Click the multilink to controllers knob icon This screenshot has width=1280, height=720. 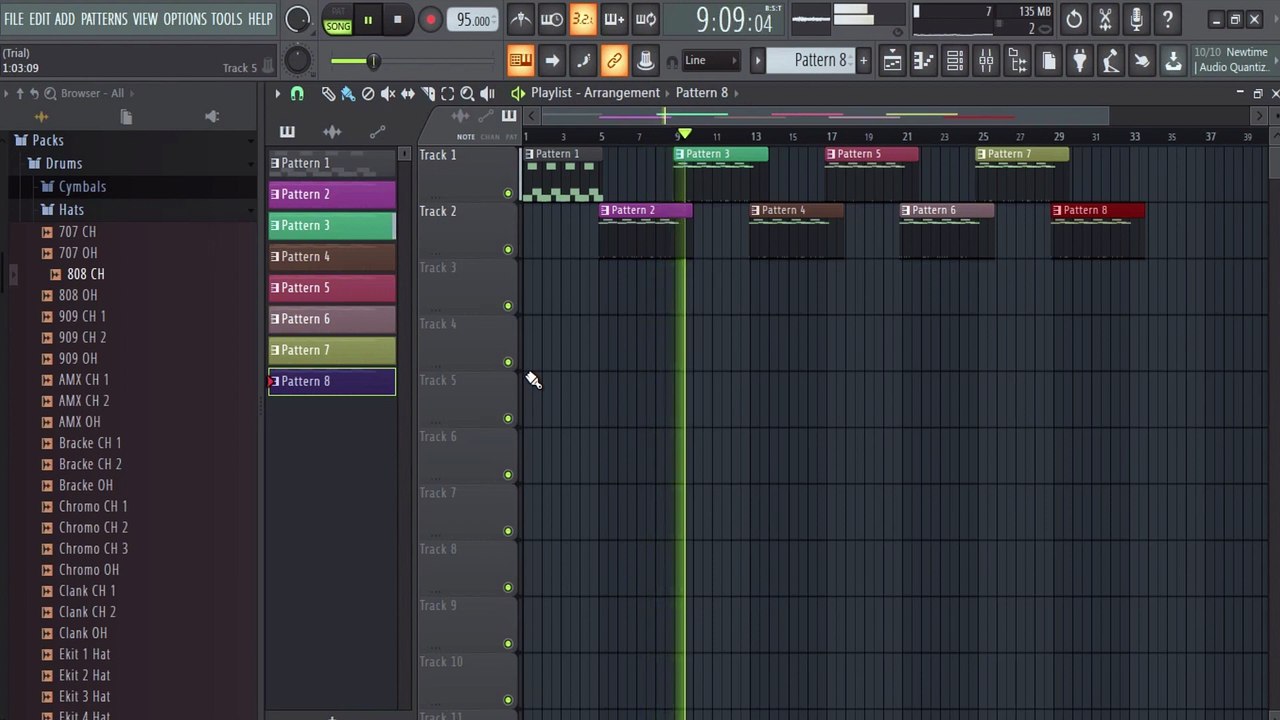coord(646,61)
